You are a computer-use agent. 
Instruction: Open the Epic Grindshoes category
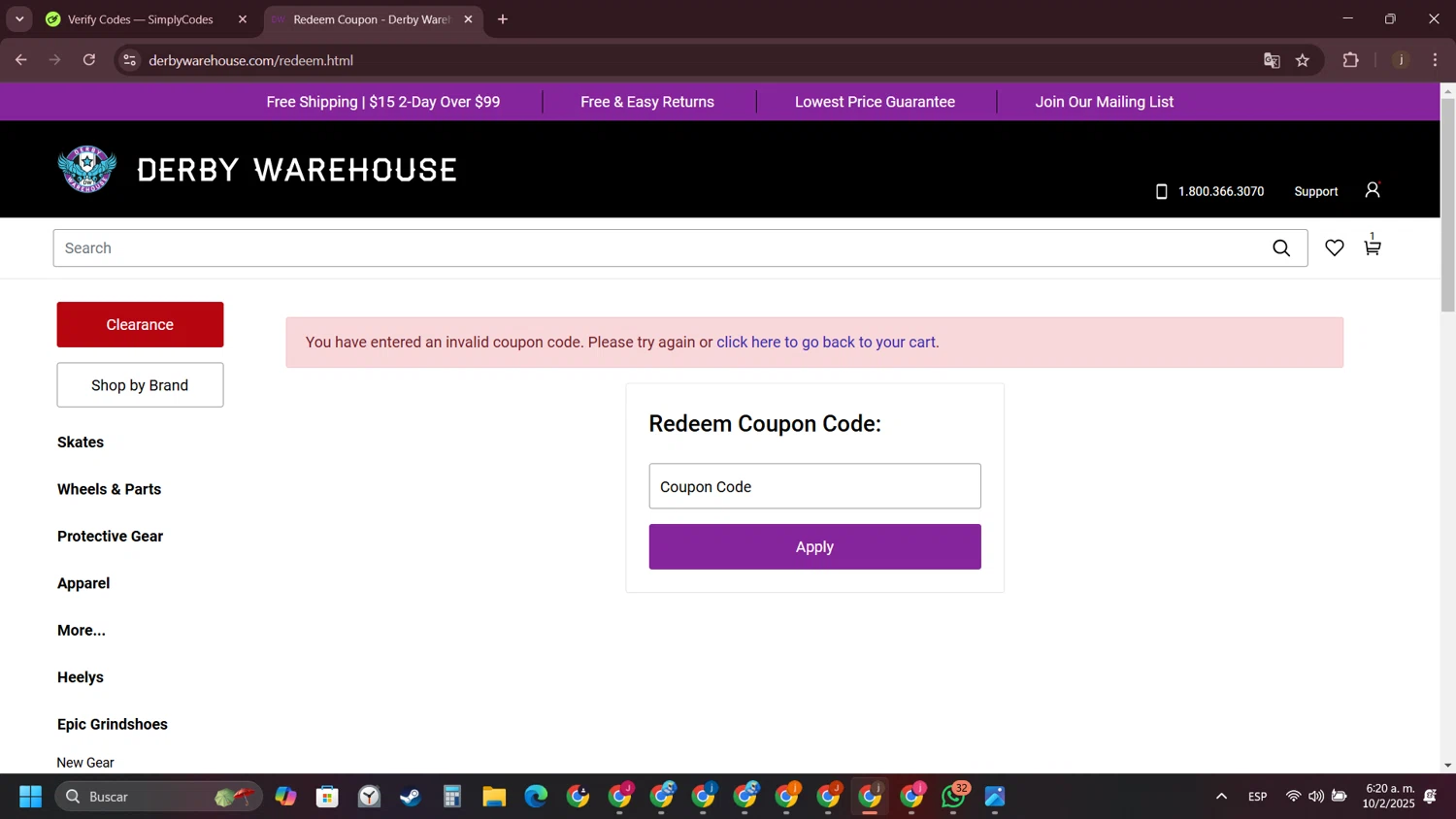pos(113,725)
